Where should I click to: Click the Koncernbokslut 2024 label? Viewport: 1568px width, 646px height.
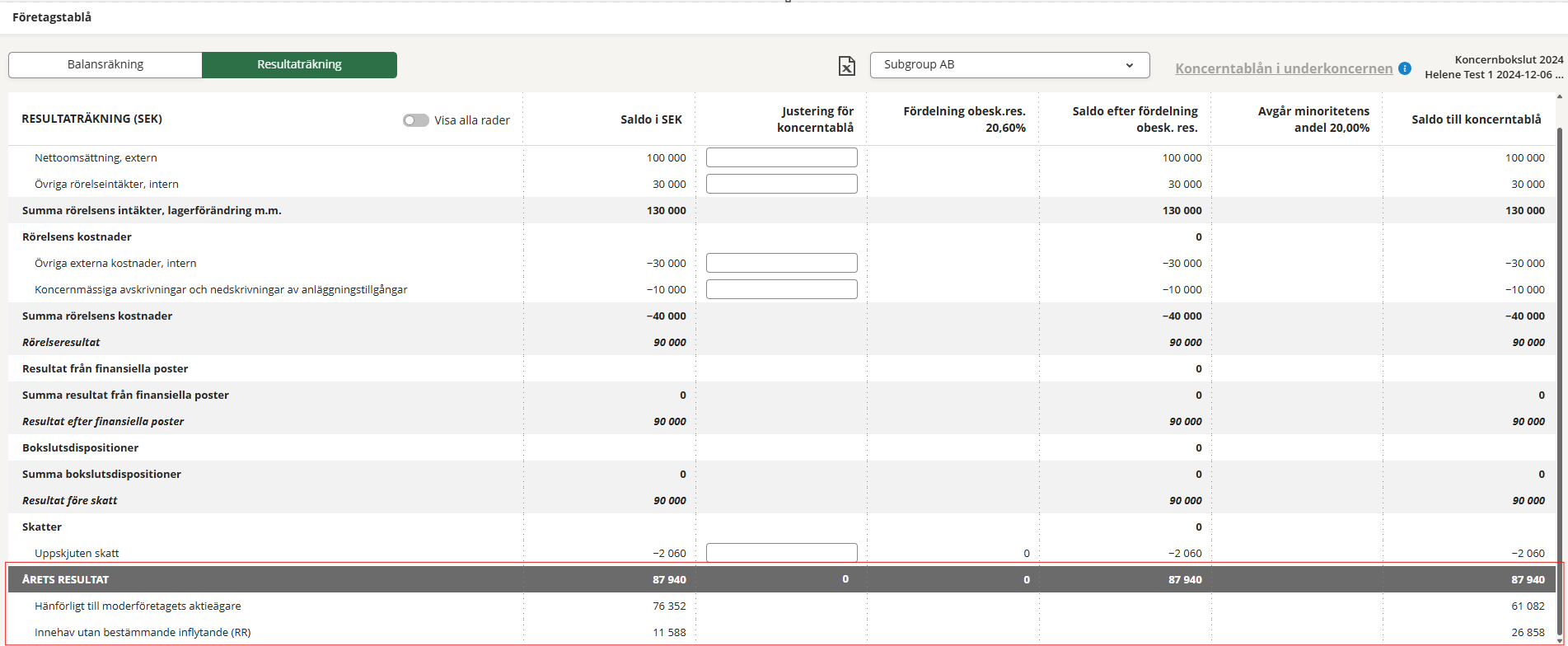(1509, 59)
